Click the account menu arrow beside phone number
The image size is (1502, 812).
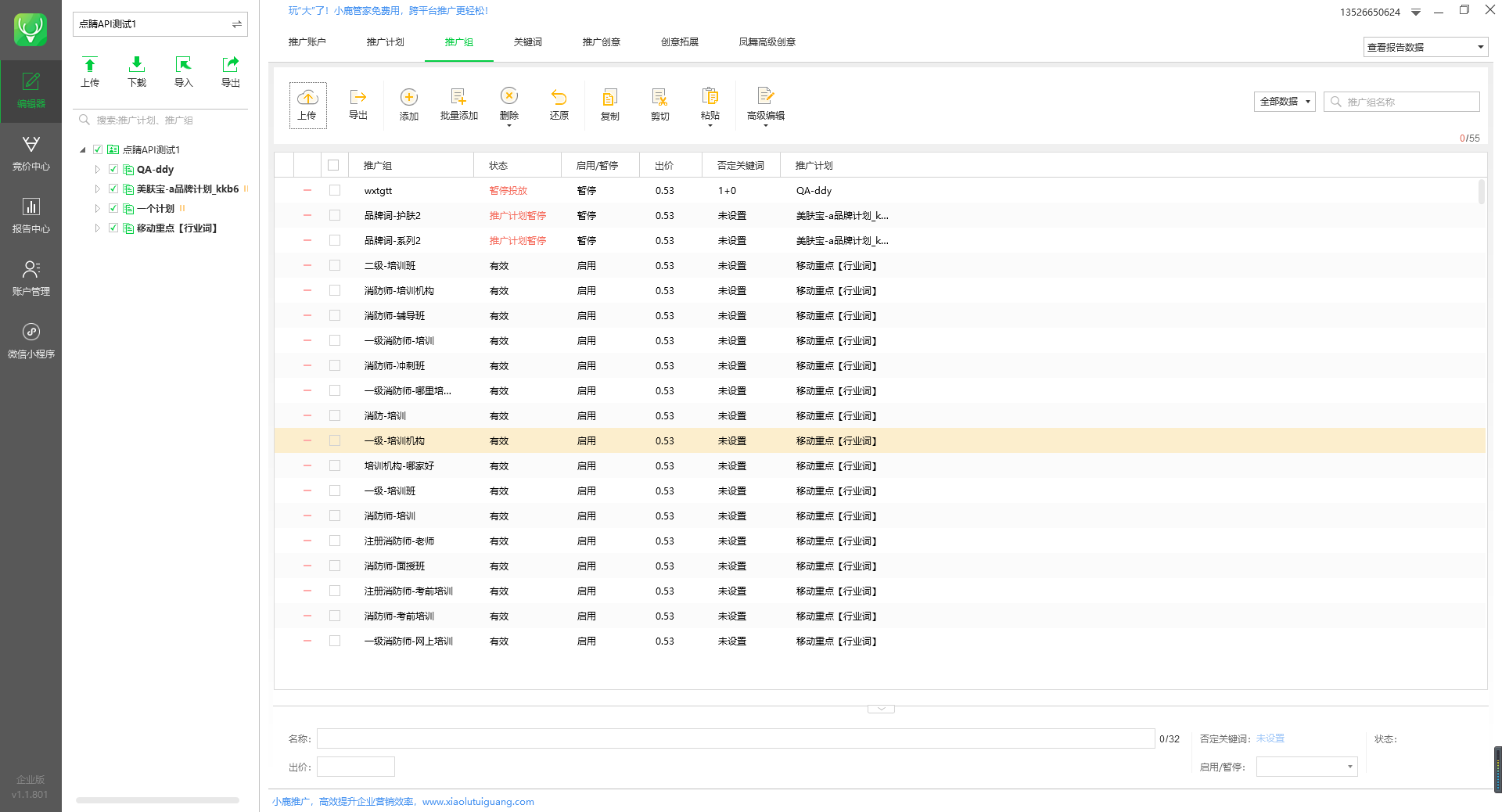click(1416, 13)
